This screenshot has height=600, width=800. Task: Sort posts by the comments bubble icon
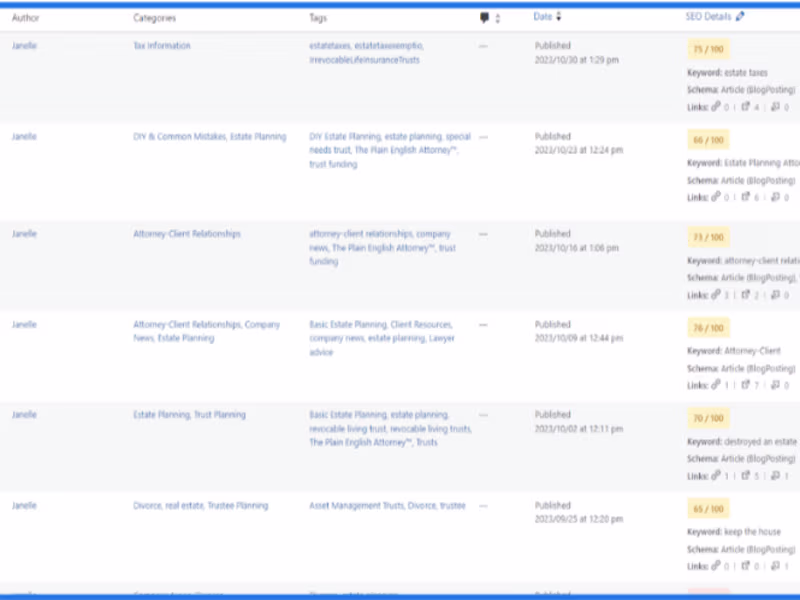click(x=484, y=18)
